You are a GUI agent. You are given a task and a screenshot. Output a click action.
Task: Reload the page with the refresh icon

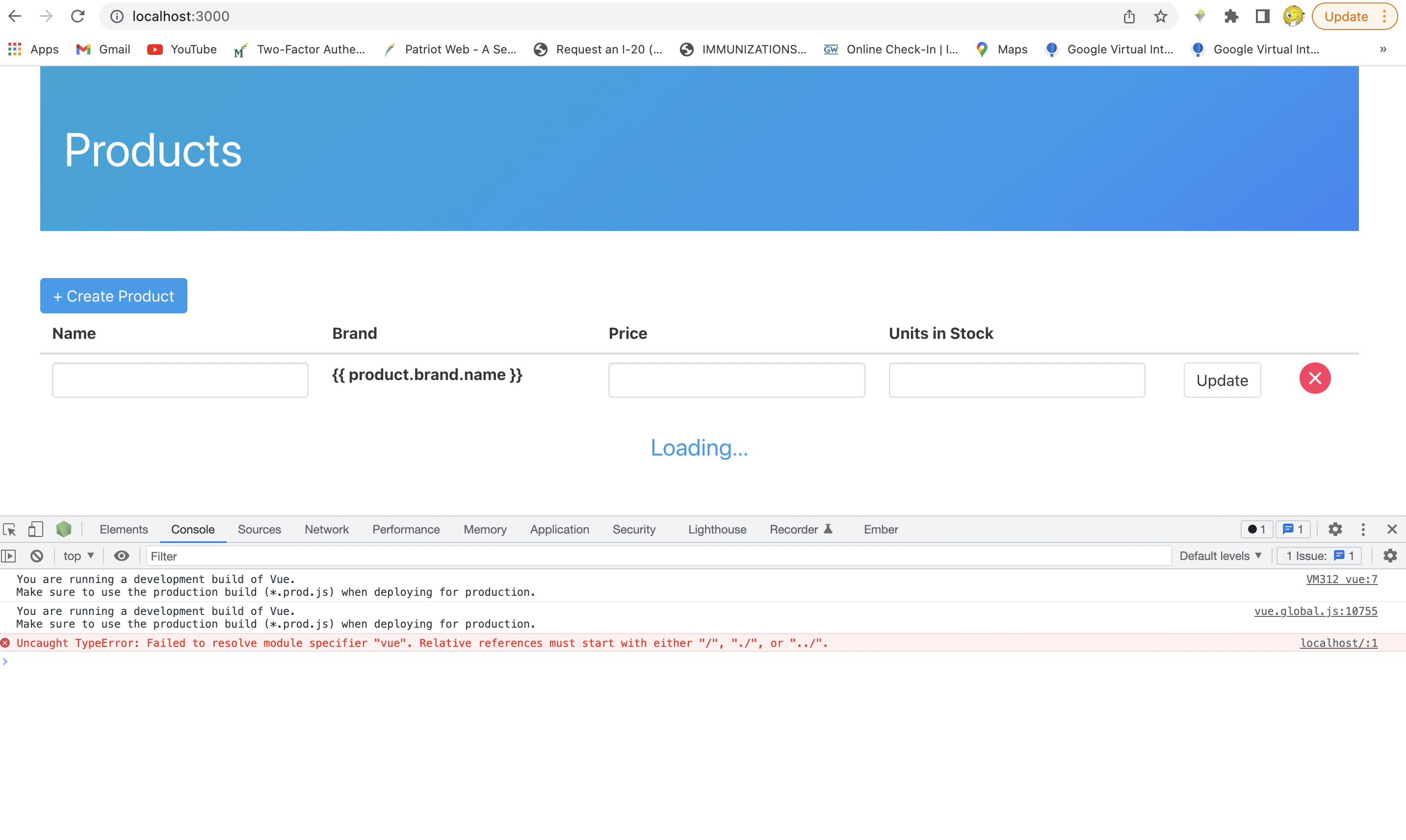(x=78, y=16)
